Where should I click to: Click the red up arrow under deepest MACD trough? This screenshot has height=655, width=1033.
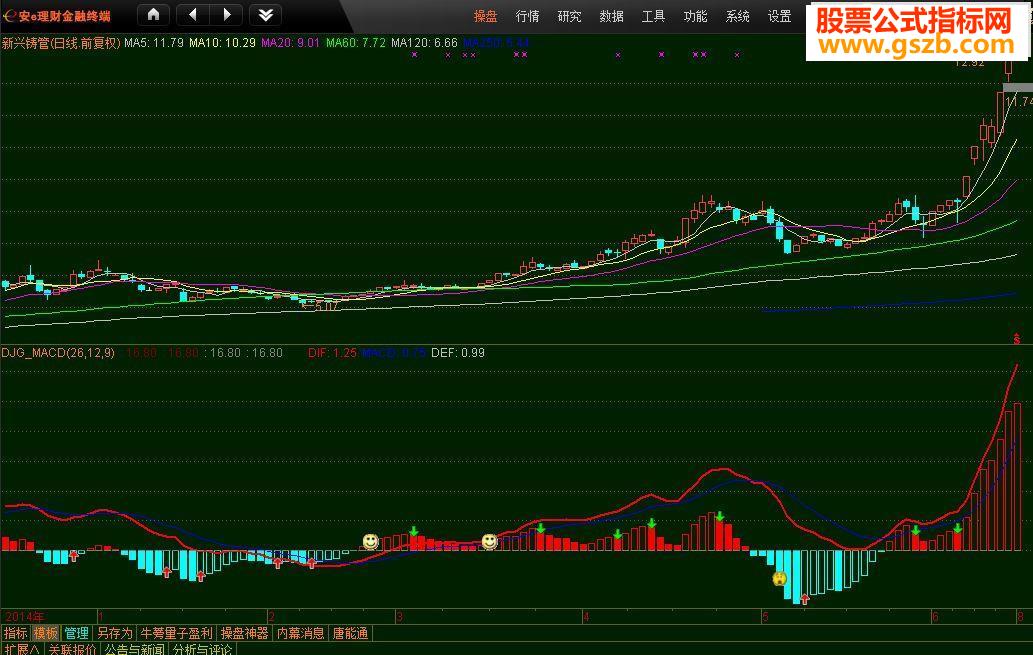[804, 599]
